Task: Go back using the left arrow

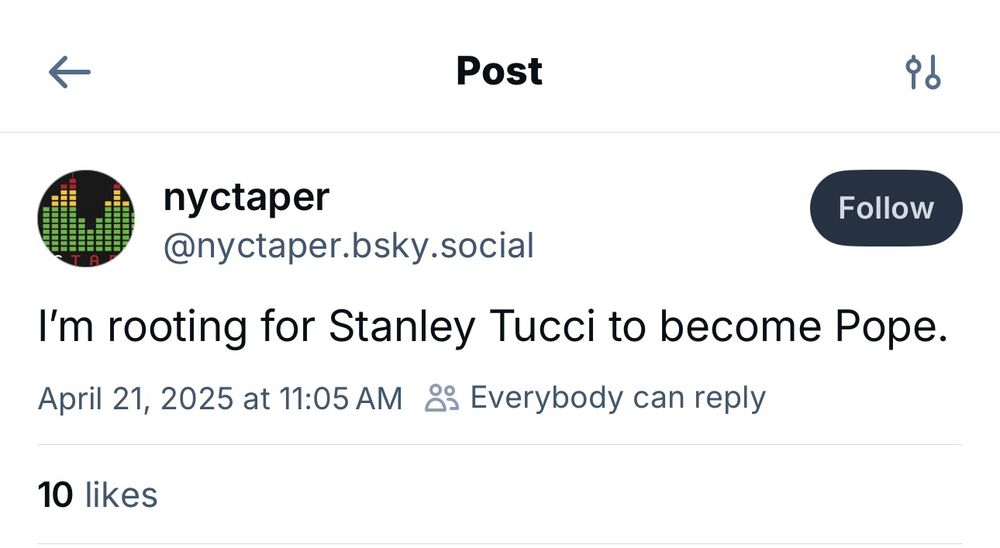Action: point(70,71)
